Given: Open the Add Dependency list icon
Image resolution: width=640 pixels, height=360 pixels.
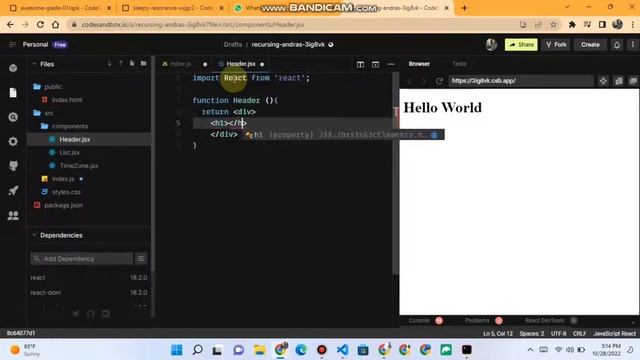Looking at the screenshot, I should point(141,259).
